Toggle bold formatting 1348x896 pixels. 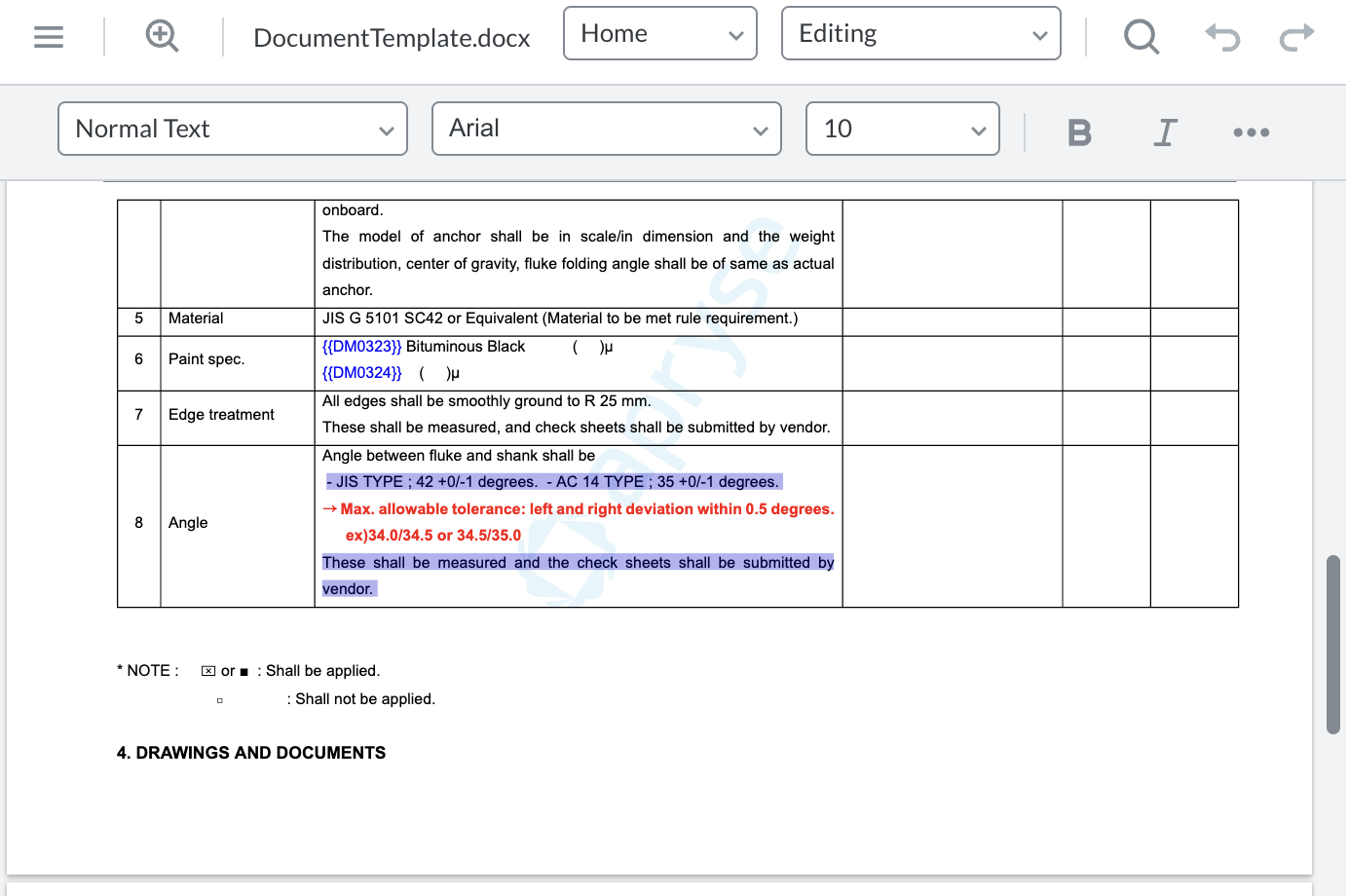pyautogui.click(x=1079, y=131)
